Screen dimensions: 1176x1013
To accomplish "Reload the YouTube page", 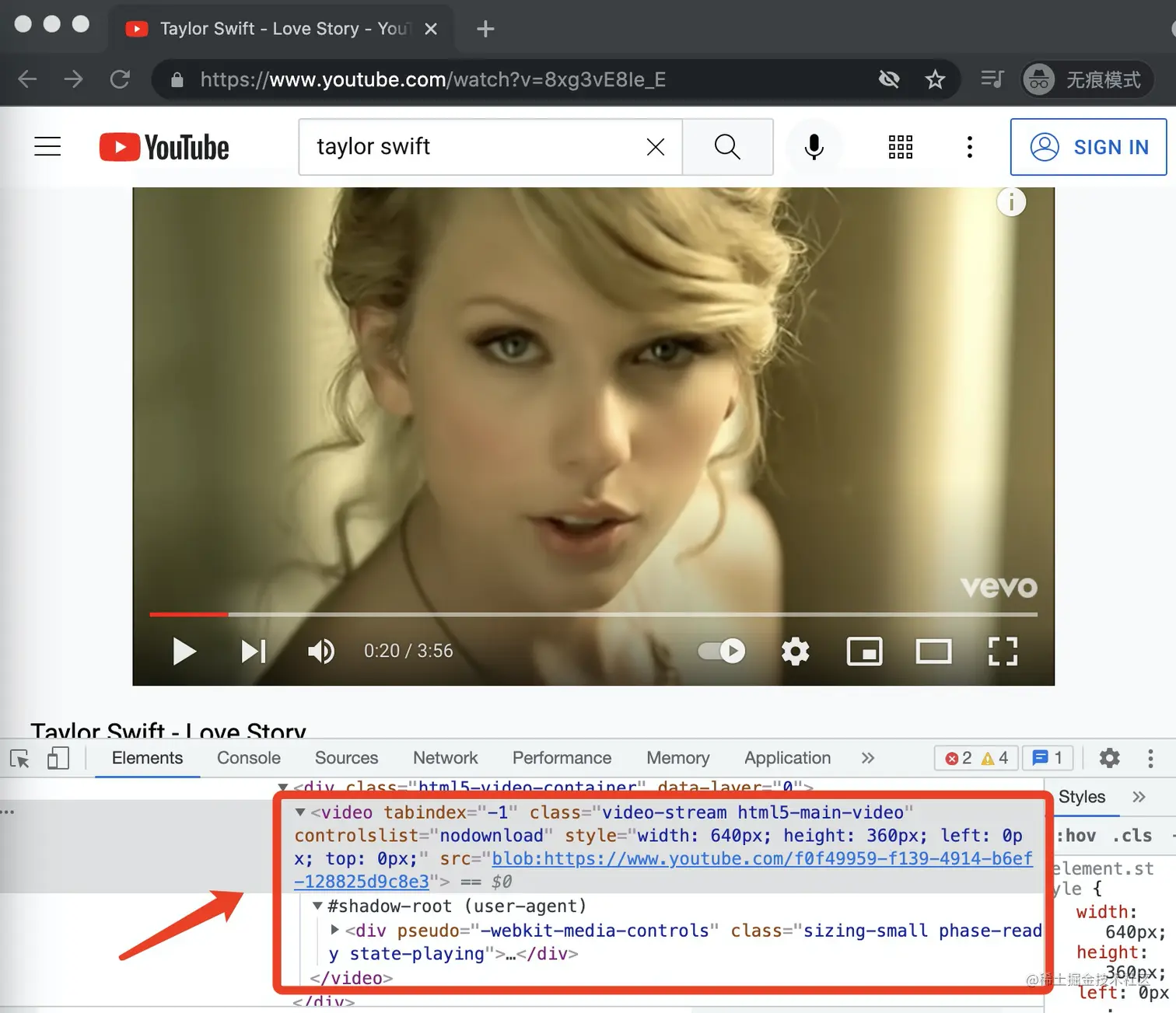I will (x=120, y=79).
